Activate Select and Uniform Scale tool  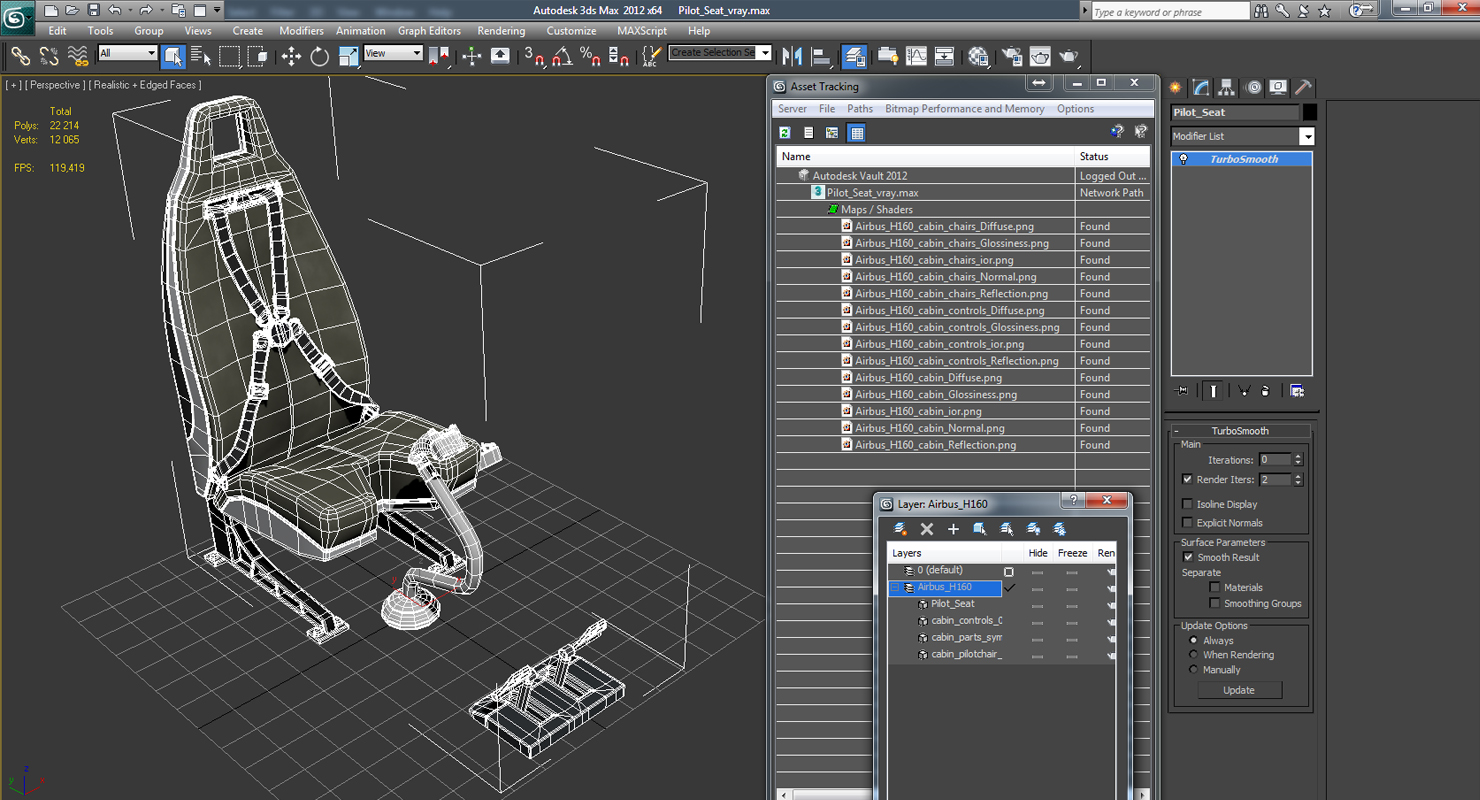[x=348, y=56]
